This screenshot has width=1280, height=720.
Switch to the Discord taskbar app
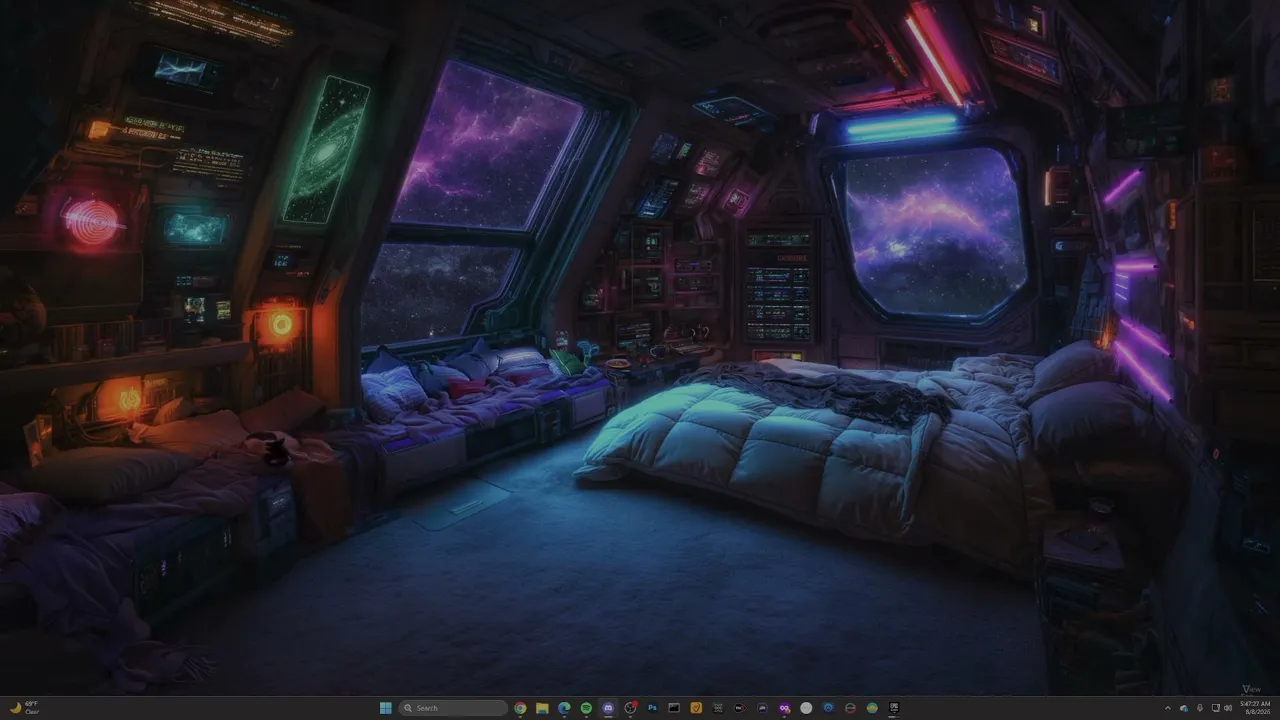coord(608,708)
